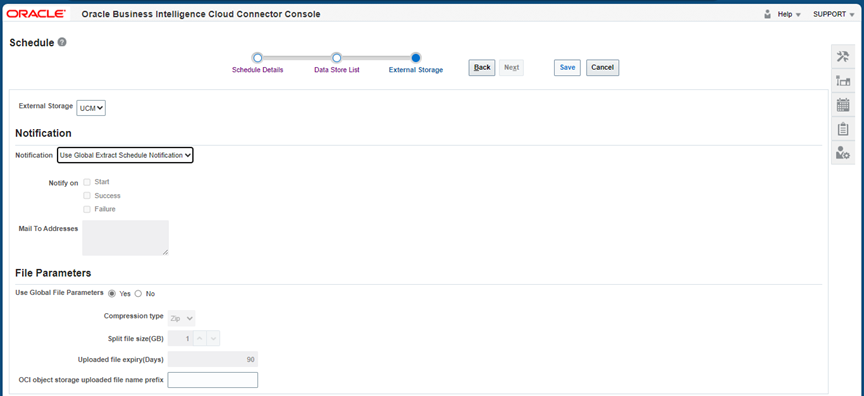Open the data store configuration panel icon
The image size is (864, 396).
pos(843,81)
